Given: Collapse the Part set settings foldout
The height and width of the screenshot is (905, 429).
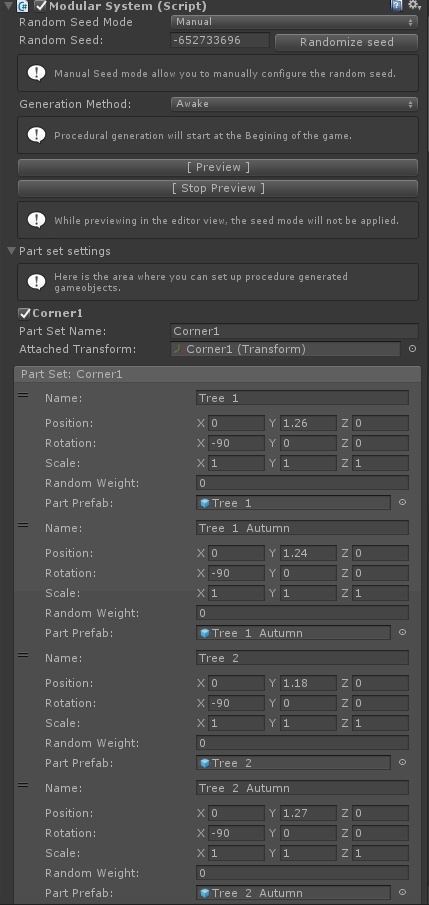Looking at the screenshot, I should point(12,251).
